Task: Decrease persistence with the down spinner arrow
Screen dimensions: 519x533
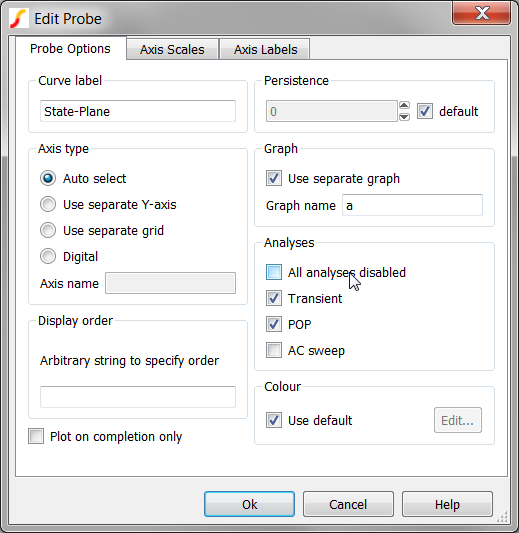Action: click(404, 117)
